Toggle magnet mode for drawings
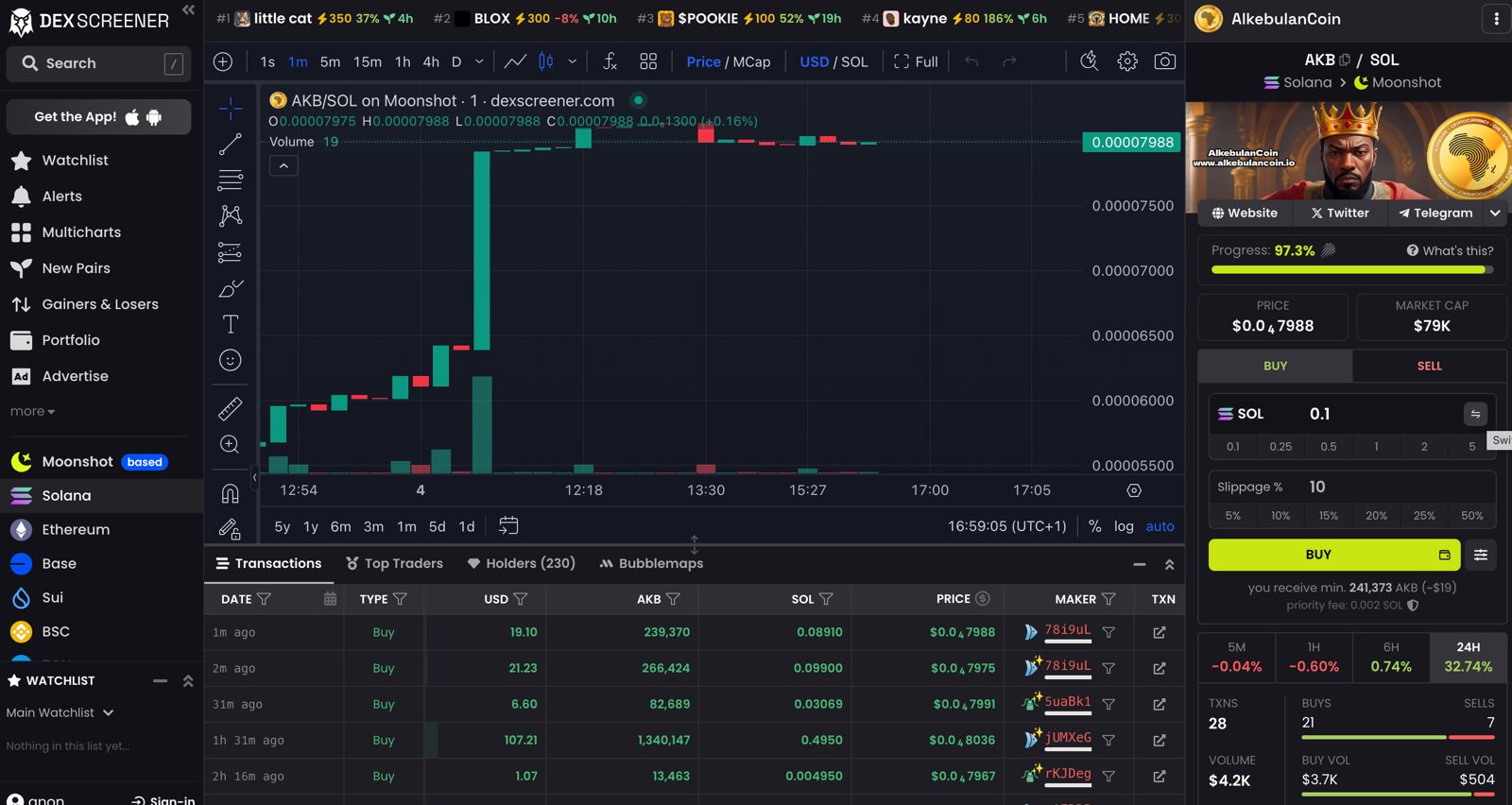The image size is (1512, 805). pyautogui.click(x=230, y=493)
